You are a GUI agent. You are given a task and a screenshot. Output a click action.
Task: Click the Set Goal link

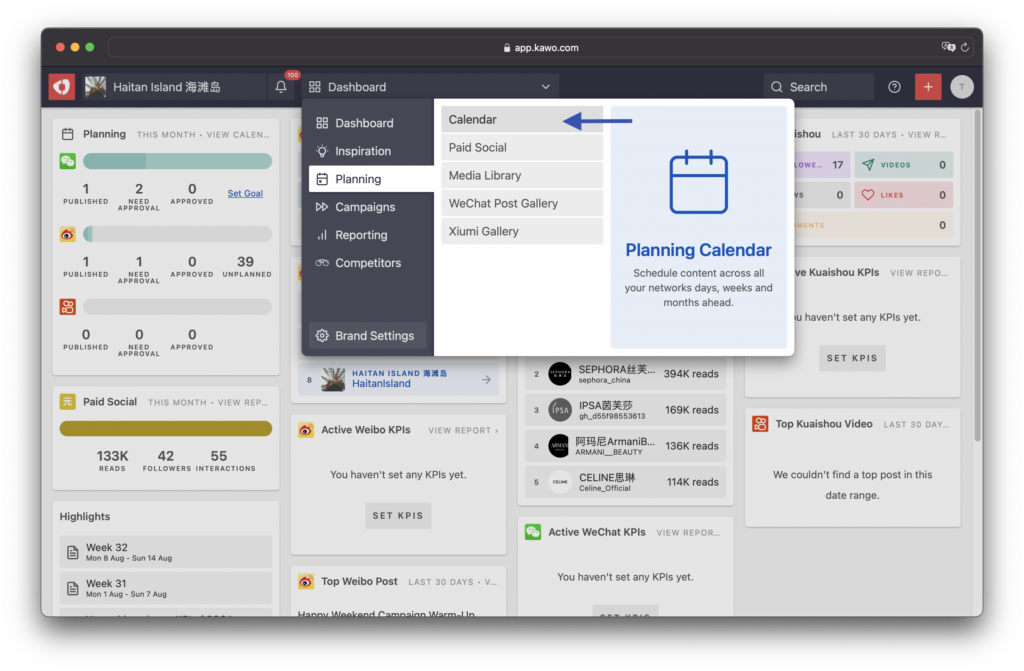[245, 193]
